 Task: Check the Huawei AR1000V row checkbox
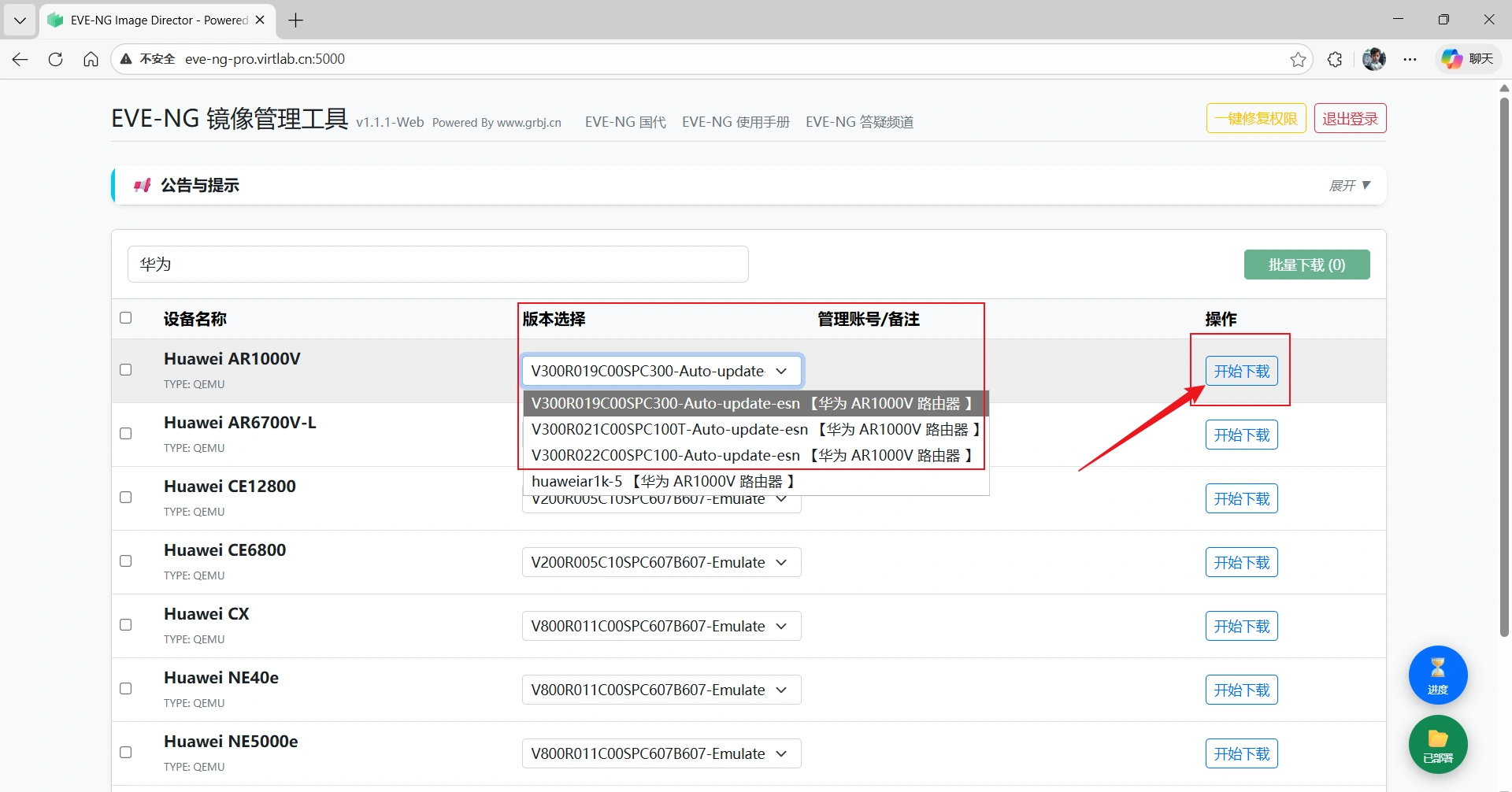coord(125,370)
